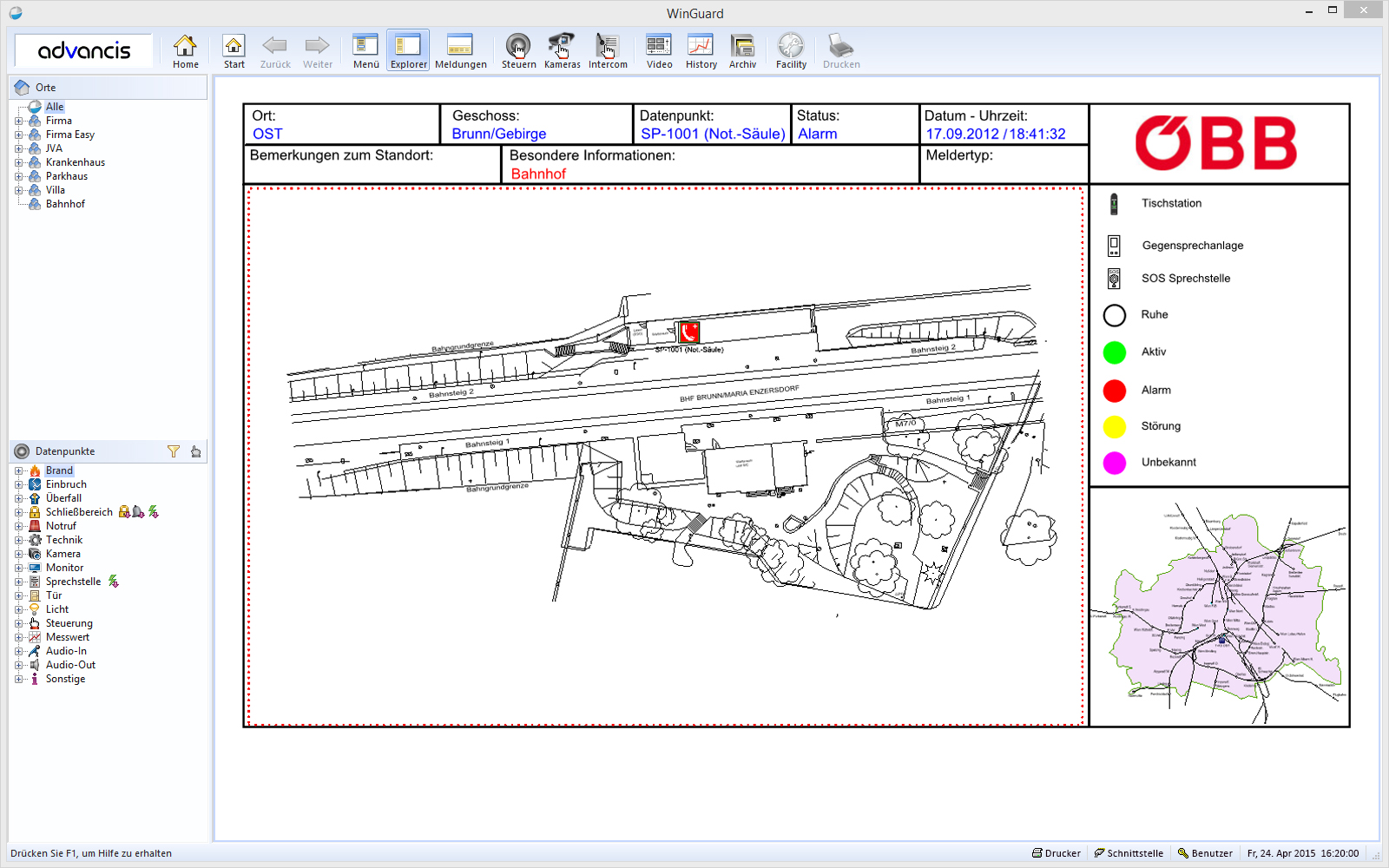The width and height of the screenshot is (1389, 868).
Task: Click the red Bahnhof special information text
Action: coord(538,174)
